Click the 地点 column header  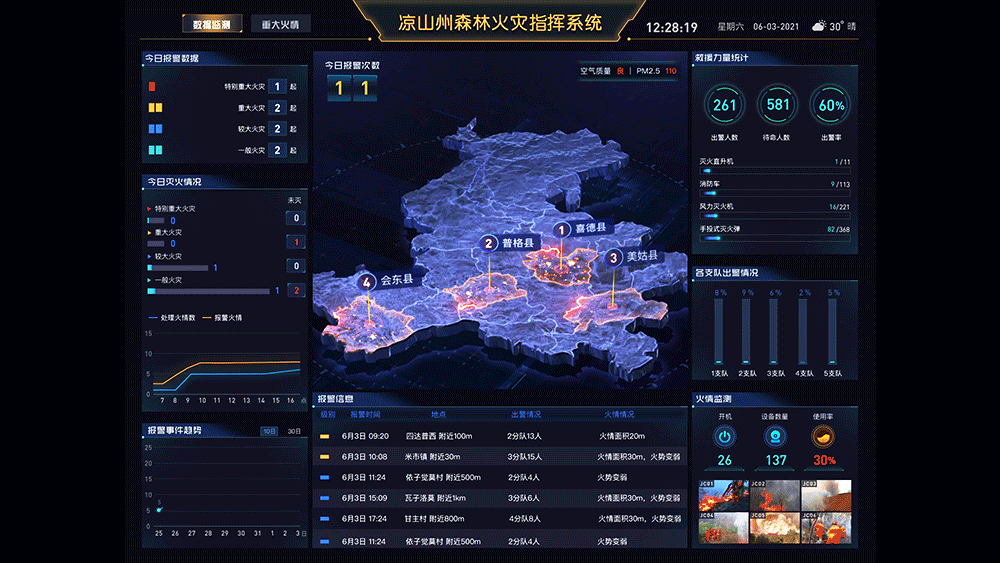pos(438,414)
